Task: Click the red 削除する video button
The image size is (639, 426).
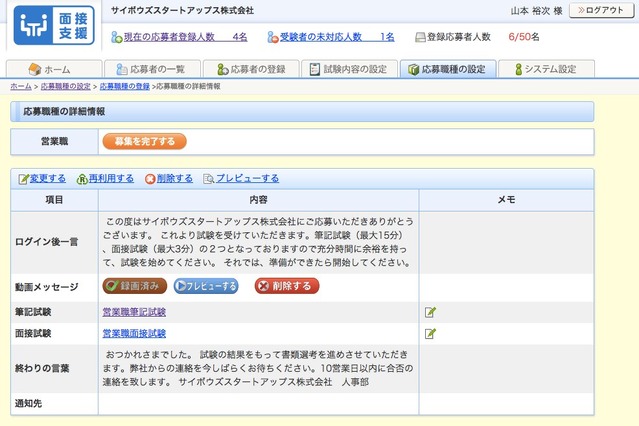Action: coord(287,286)
